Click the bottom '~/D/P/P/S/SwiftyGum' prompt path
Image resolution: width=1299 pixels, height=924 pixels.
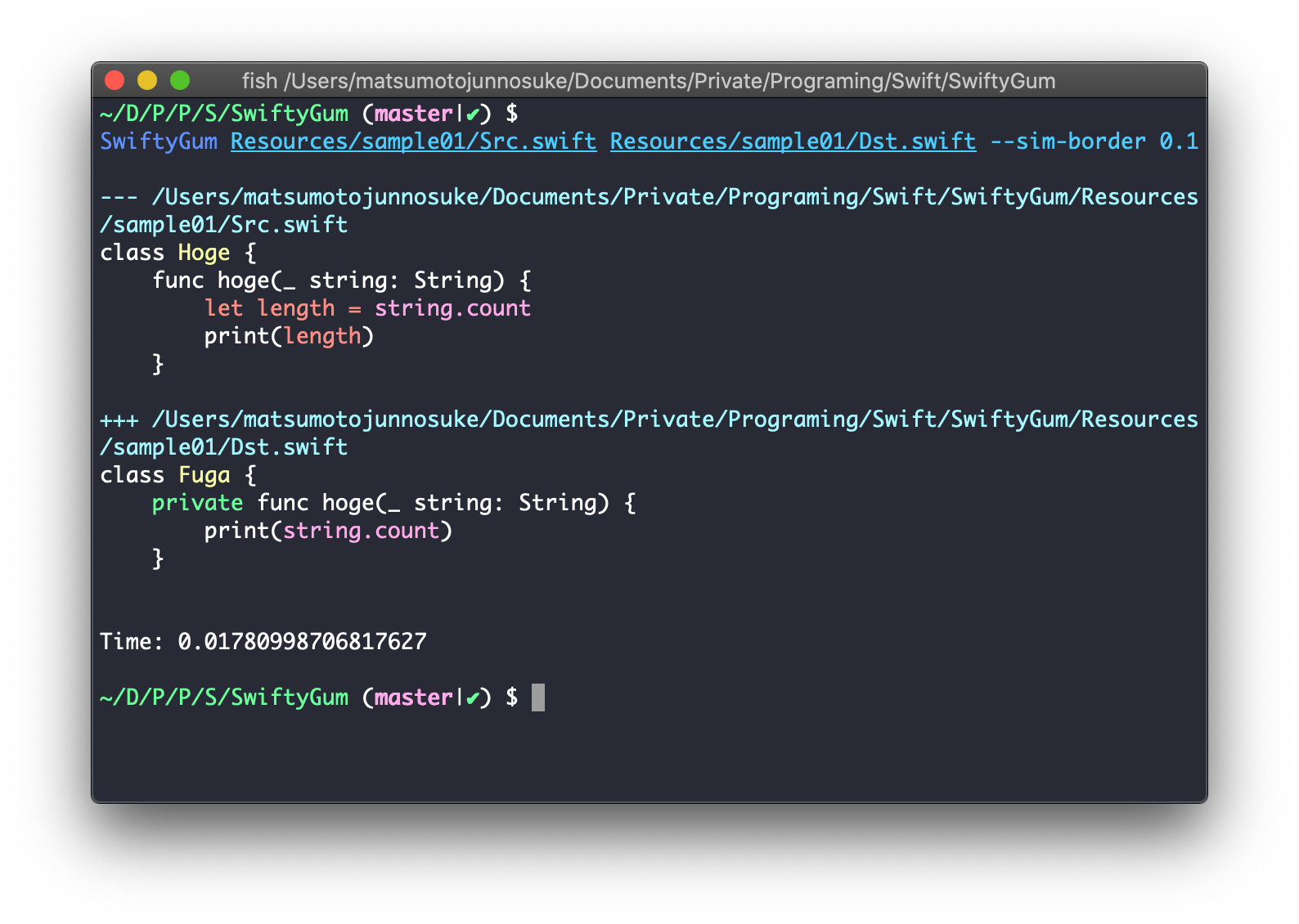[x=224, y=697]
